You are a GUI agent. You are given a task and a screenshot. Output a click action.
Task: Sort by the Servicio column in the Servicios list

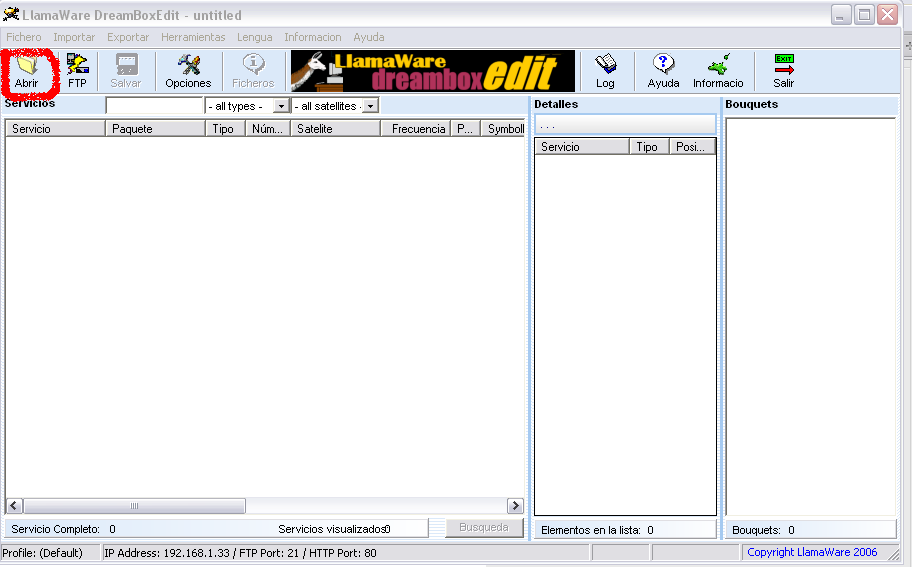56,129
